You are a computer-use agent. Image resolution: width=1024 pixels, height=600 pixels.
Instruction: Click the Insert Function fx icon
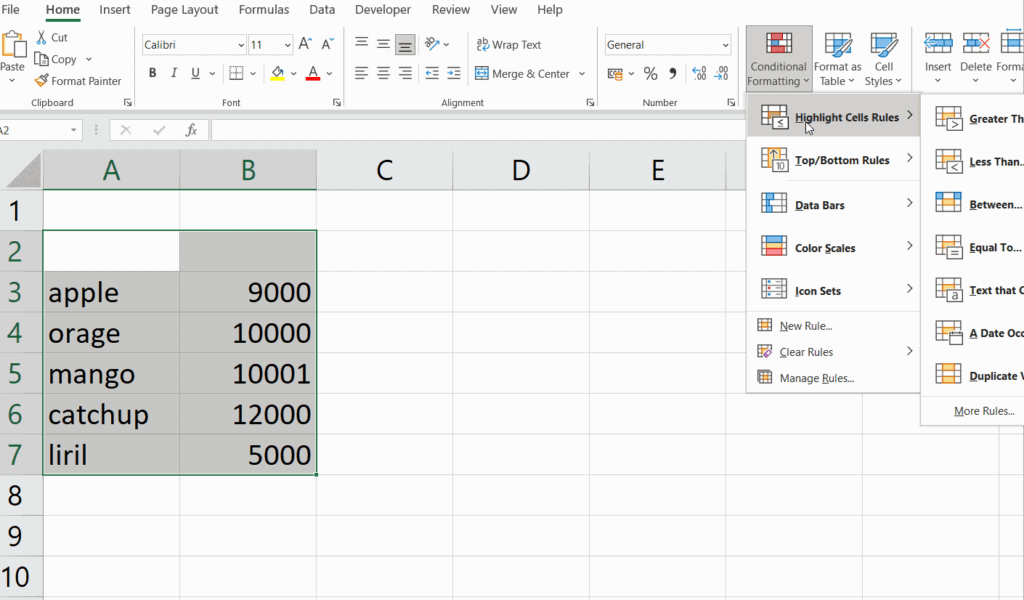(191, 130)
